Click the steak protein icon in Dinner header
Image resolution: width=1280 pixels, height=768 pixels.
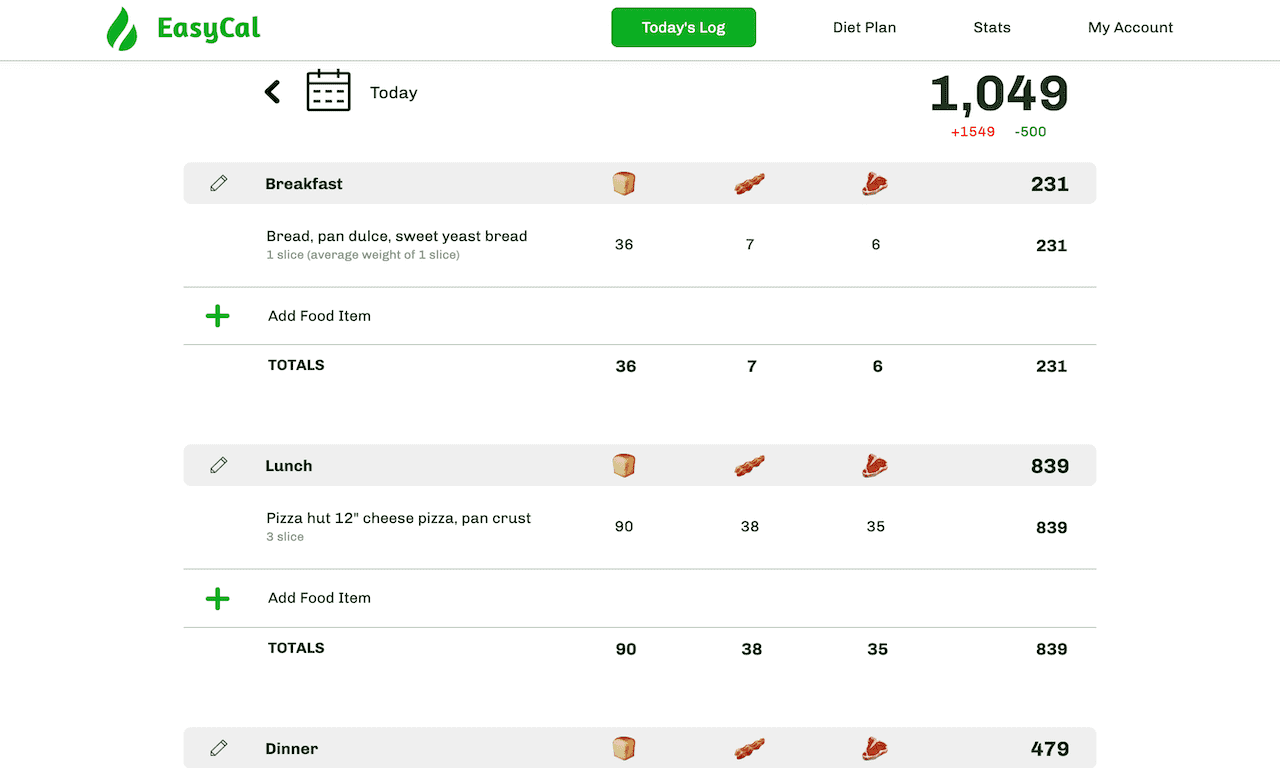tap(875, 748)
